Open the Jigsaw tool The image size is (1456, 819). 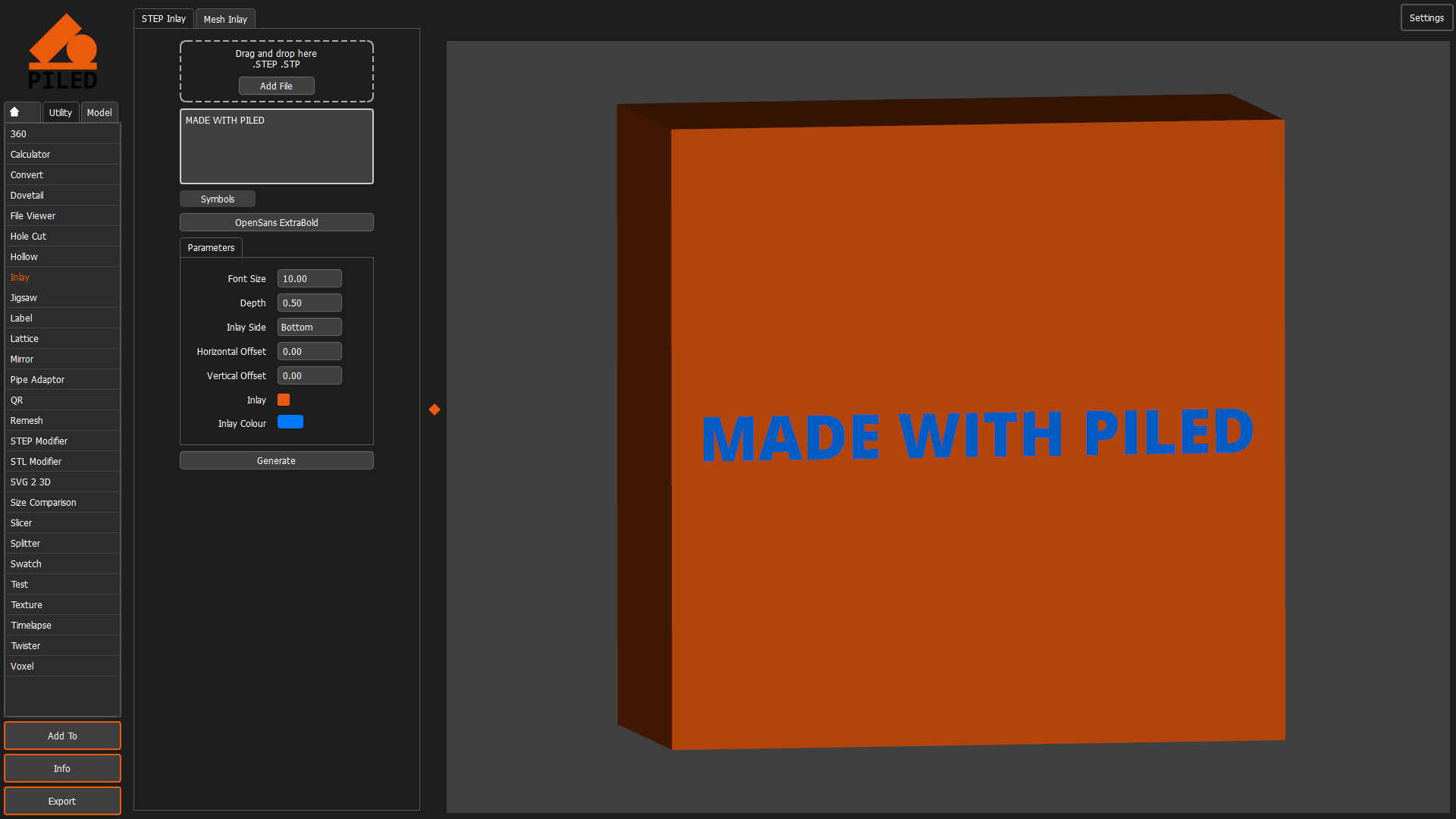tap(62, 297)
